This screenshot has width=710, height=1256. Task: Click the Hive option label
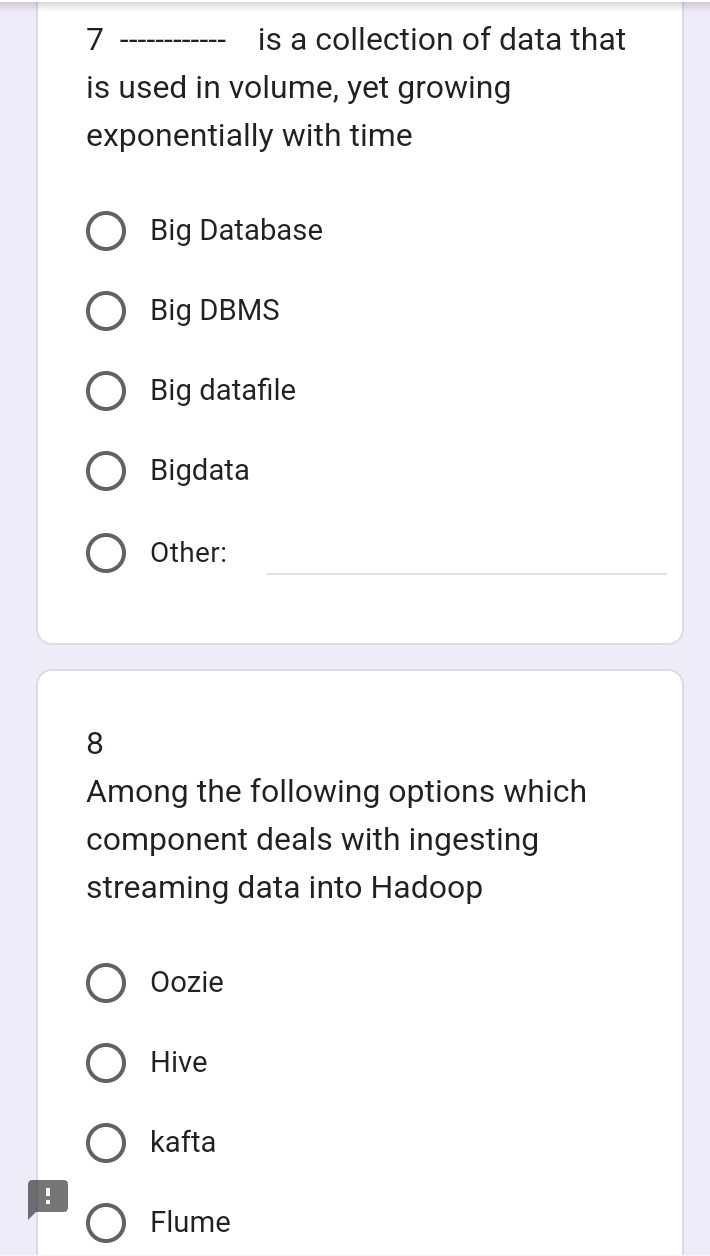(x=179, y=1062)
